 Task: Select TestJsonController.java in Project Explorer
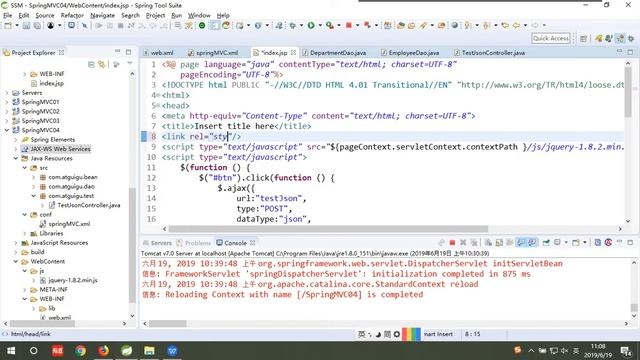tap(89, 205)
